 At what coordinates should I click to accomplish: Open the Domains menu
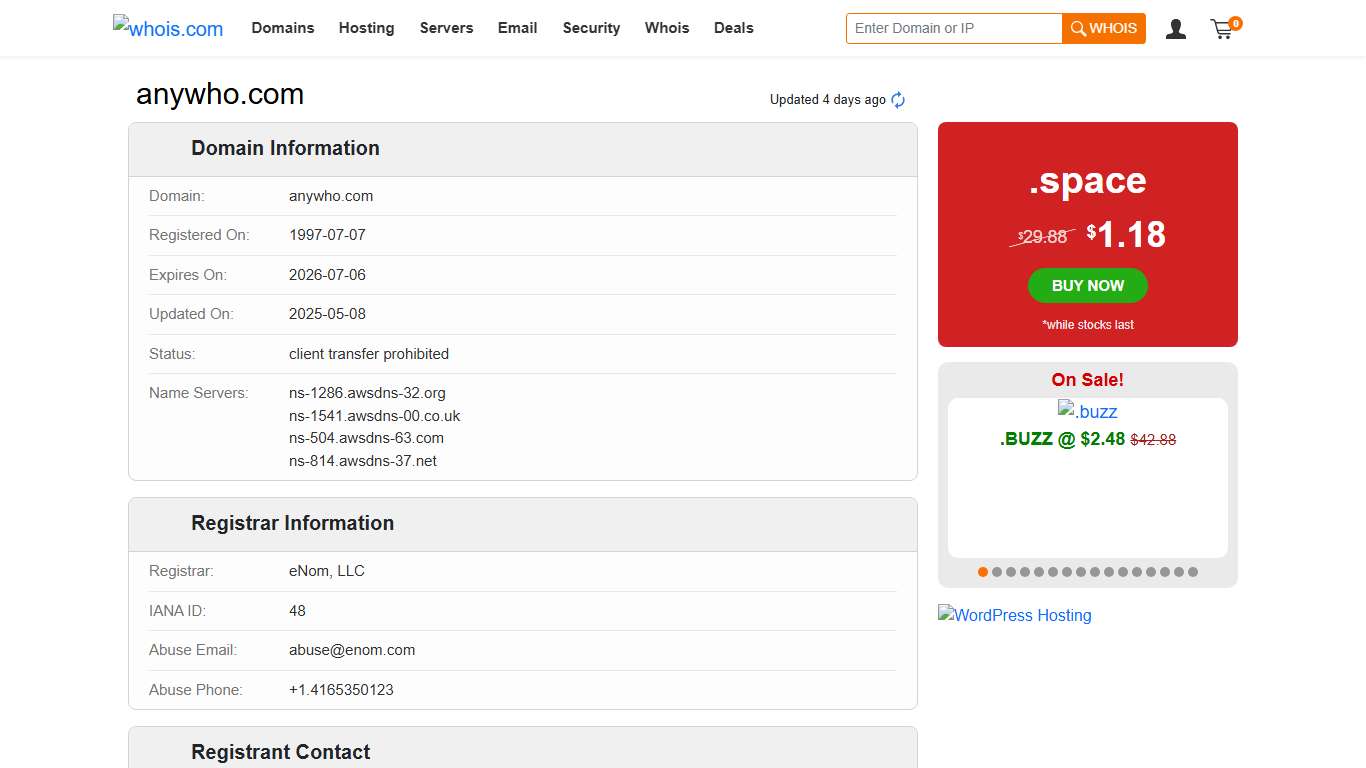tap(283, 28)
